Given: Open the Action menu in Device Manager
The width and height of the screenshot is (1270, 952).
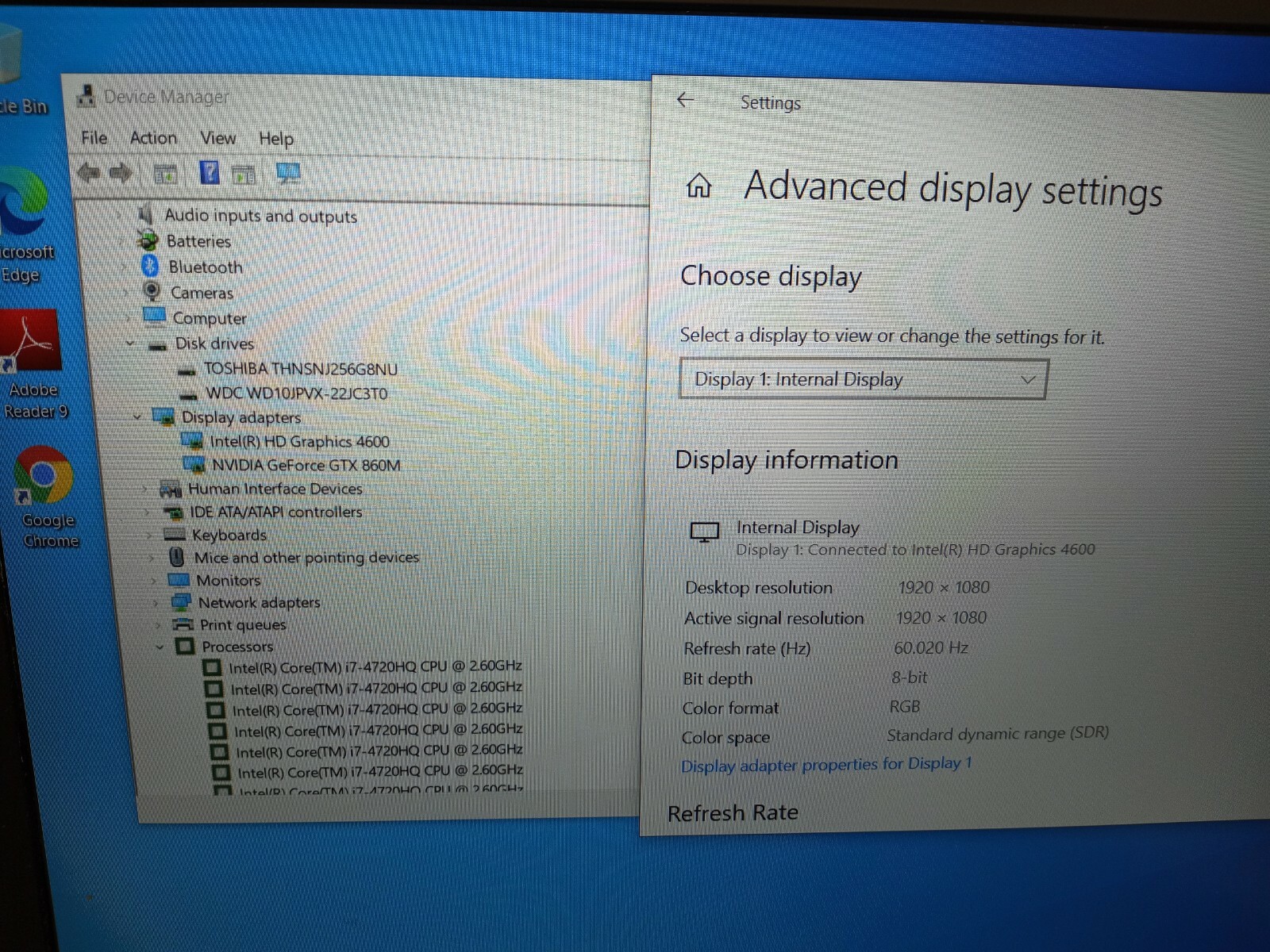Looking at the screenshot, I should tap(153, 138).
